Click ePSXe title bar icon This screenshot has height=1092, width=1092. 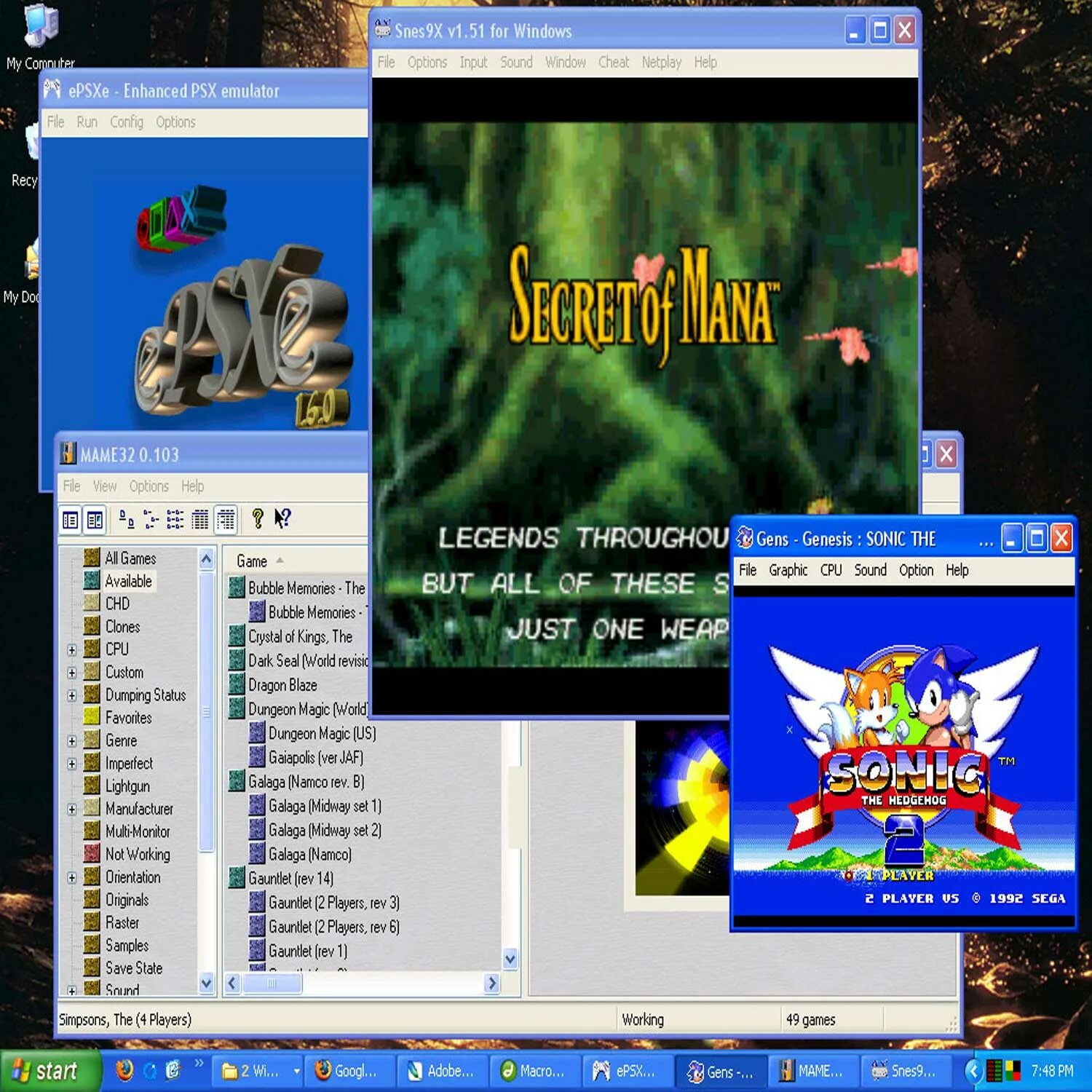52,90
